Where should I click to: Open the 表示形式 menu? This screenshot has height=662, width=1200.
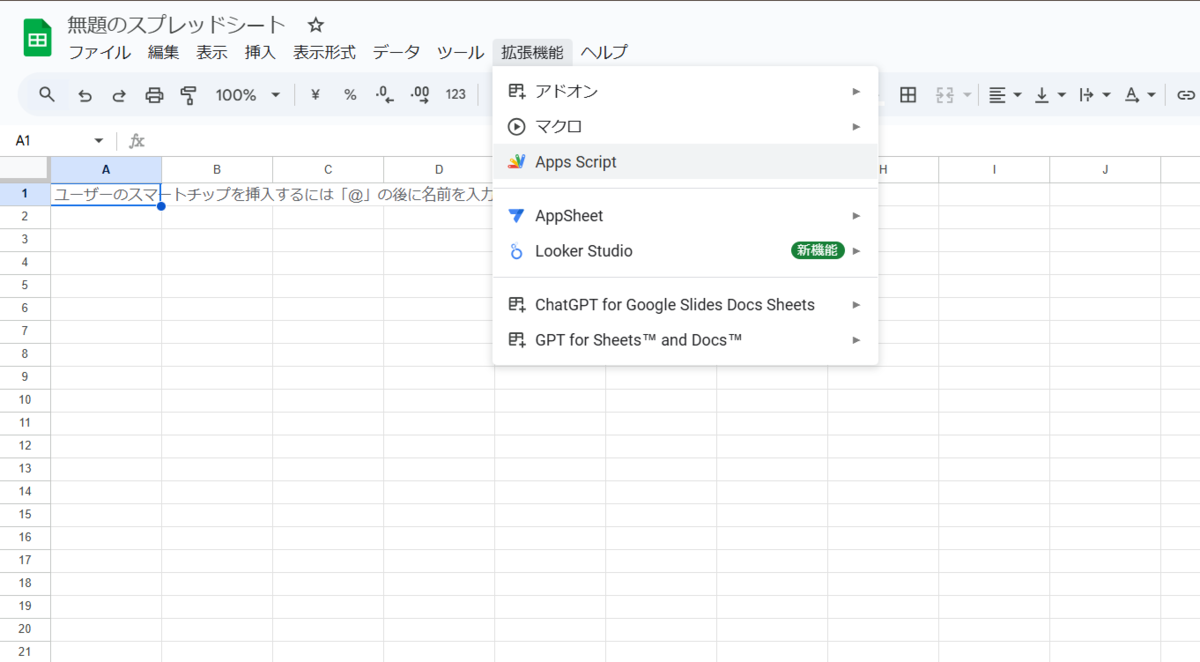point(324,53)
